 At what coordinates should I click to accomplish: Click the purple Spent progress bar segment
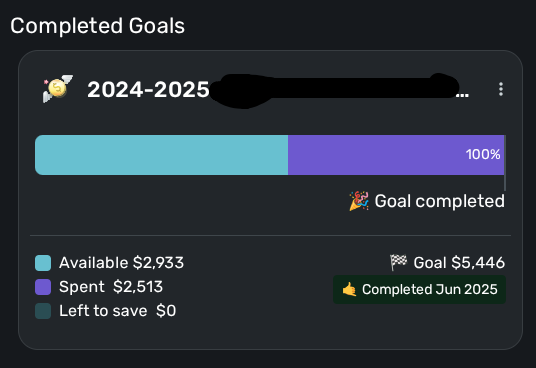point(396,155)
